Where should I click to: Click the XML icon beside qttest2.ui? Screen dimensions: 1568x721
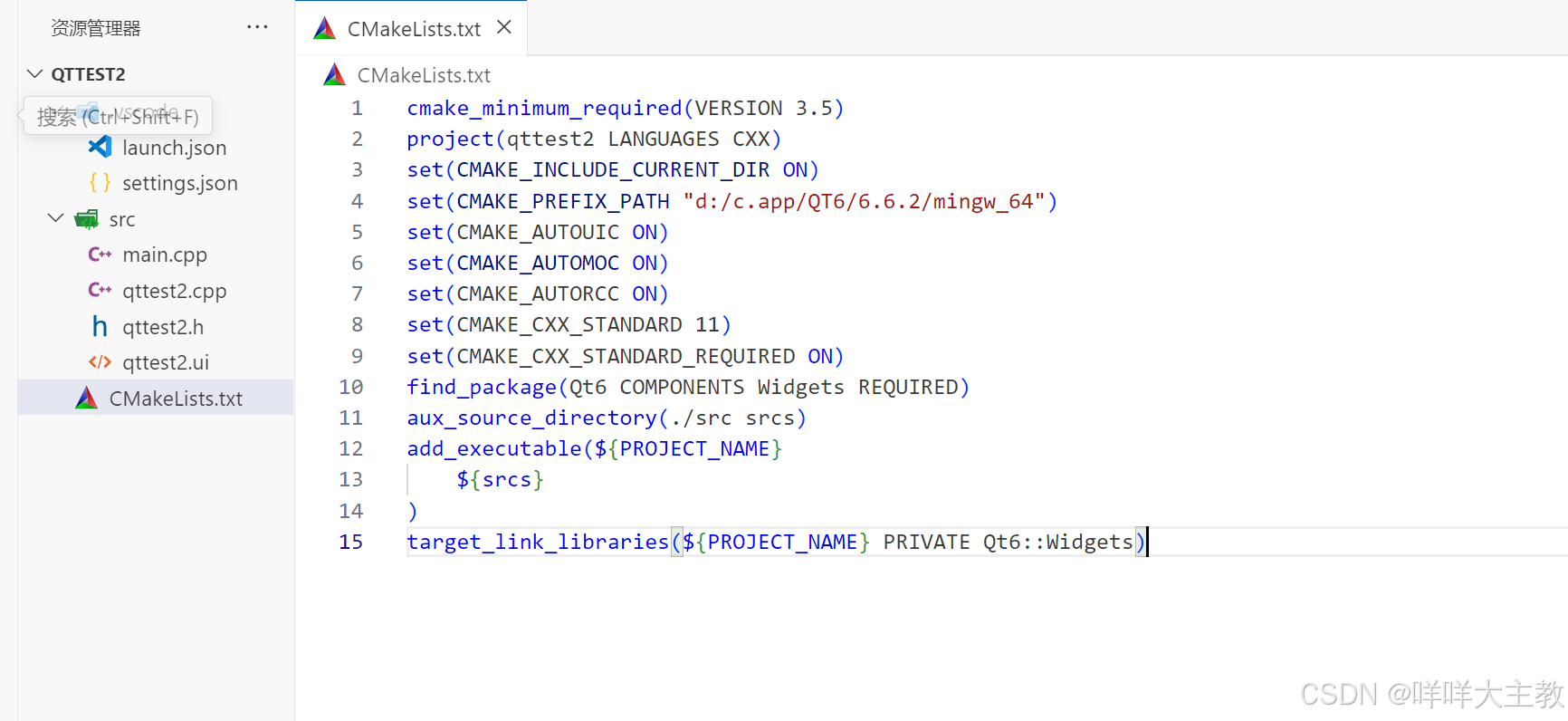100,362
